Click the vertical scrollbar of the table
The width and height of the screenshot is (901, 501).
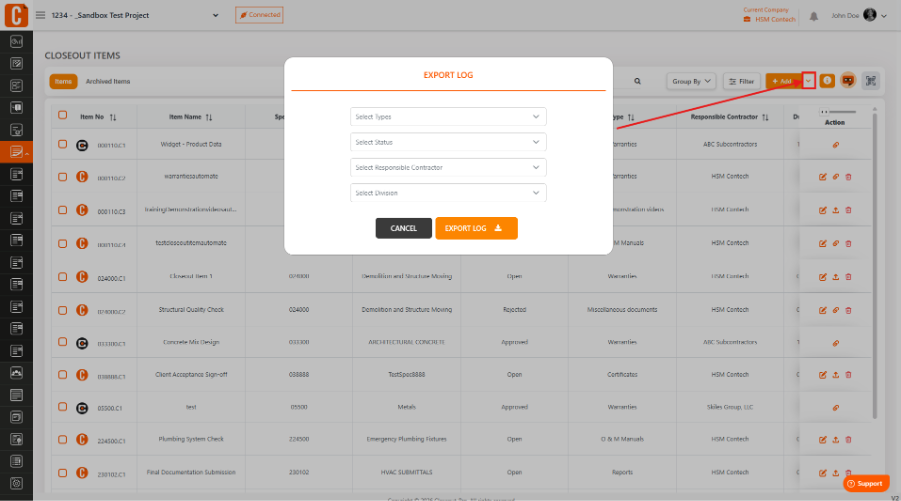point(875,264)
